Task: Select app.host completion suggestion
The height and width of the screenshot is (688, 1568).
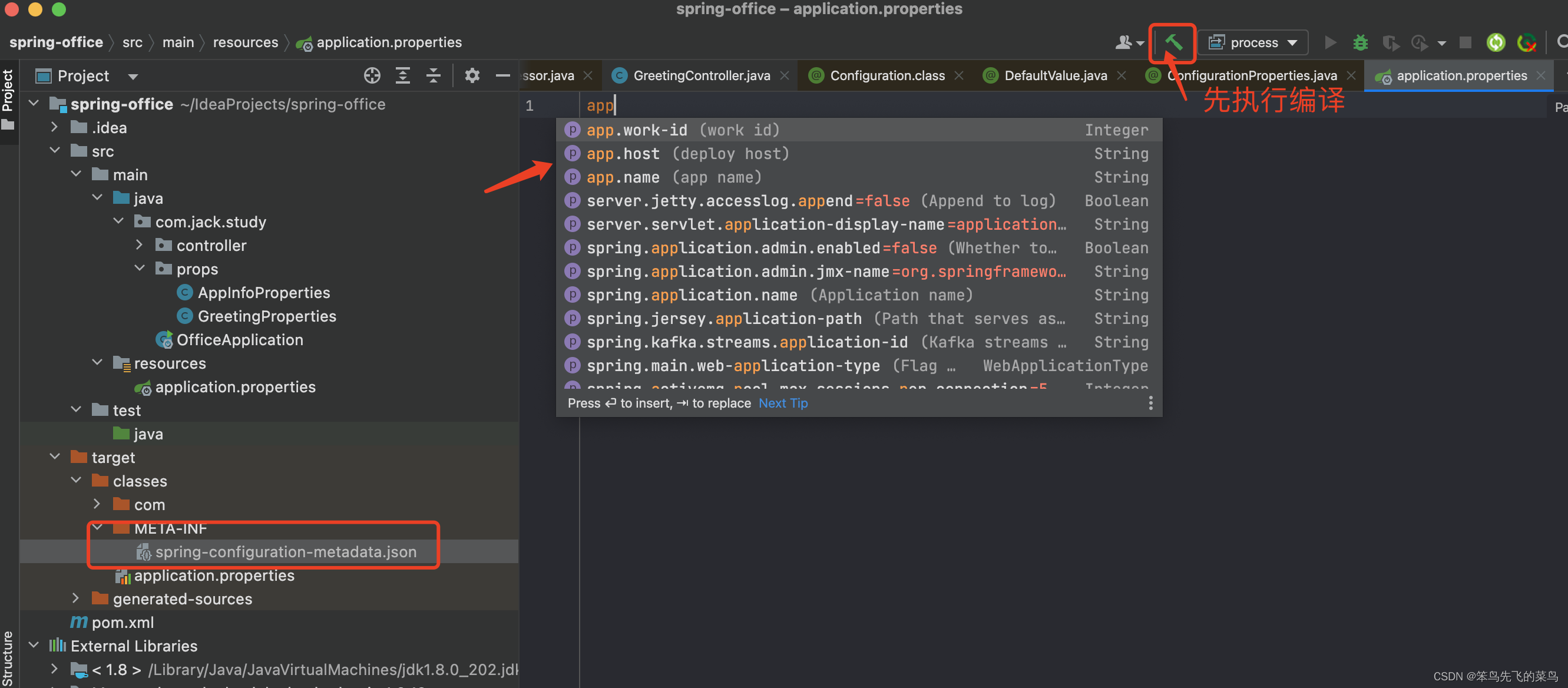Action: pos(858,153)
